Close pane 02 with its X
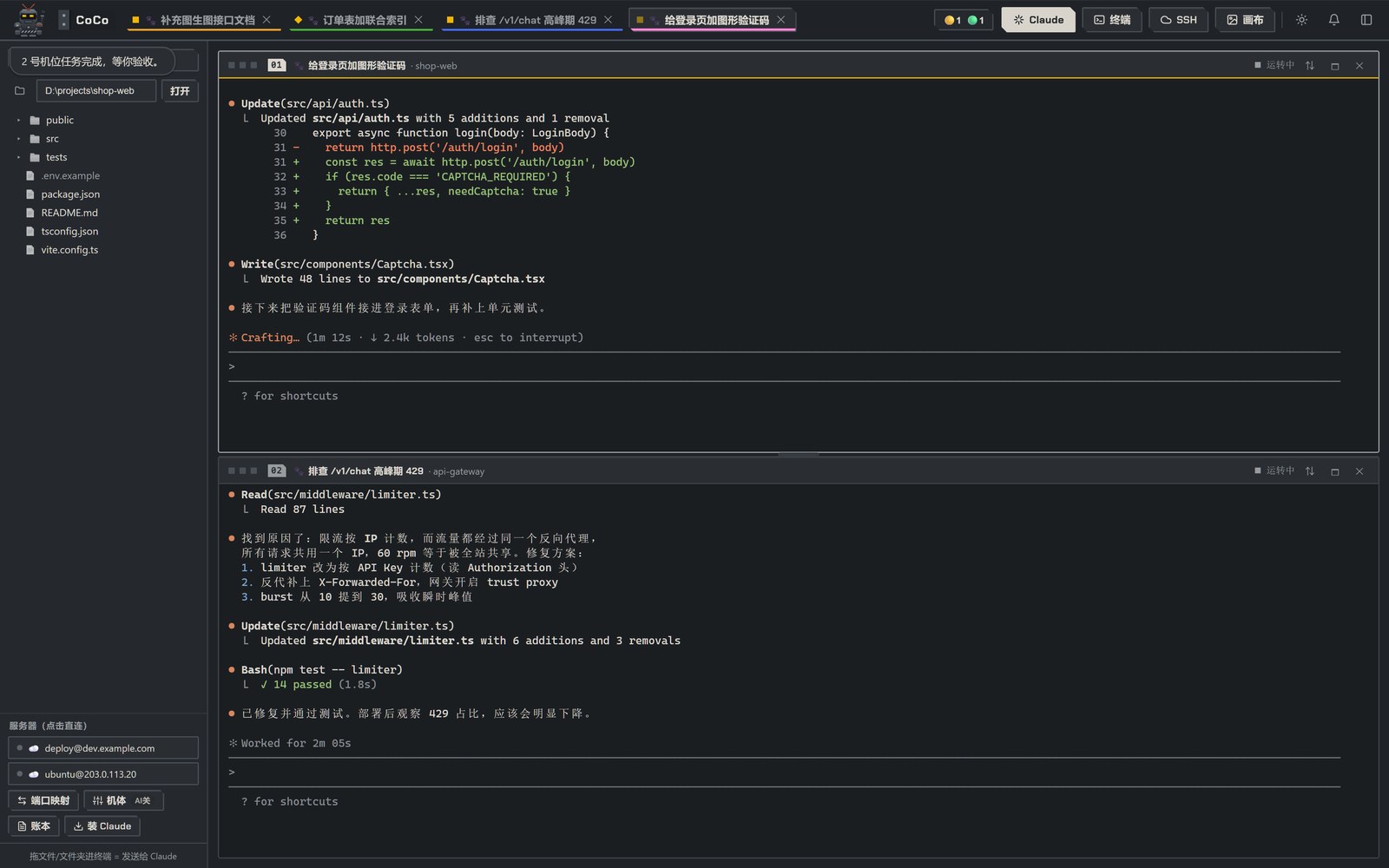 [x=1359, y=471]
